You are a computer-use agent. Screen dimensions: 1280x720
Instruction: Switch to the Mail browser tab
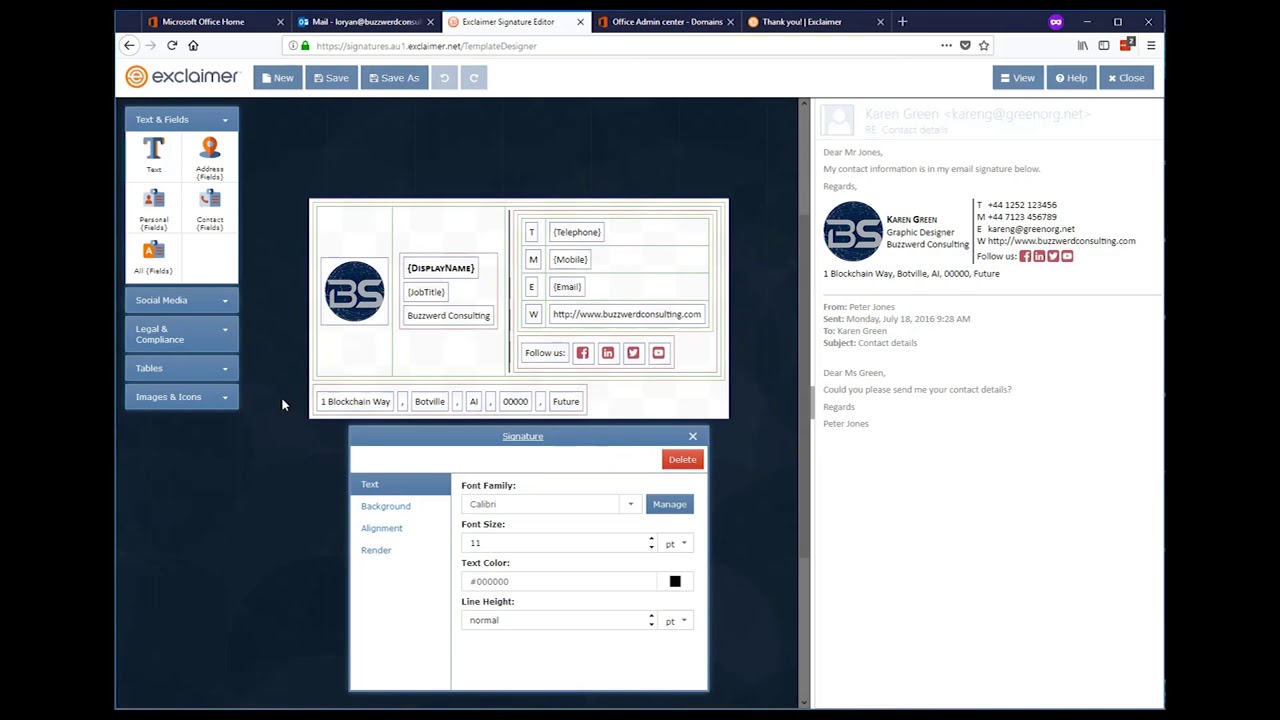coord(365,21)
